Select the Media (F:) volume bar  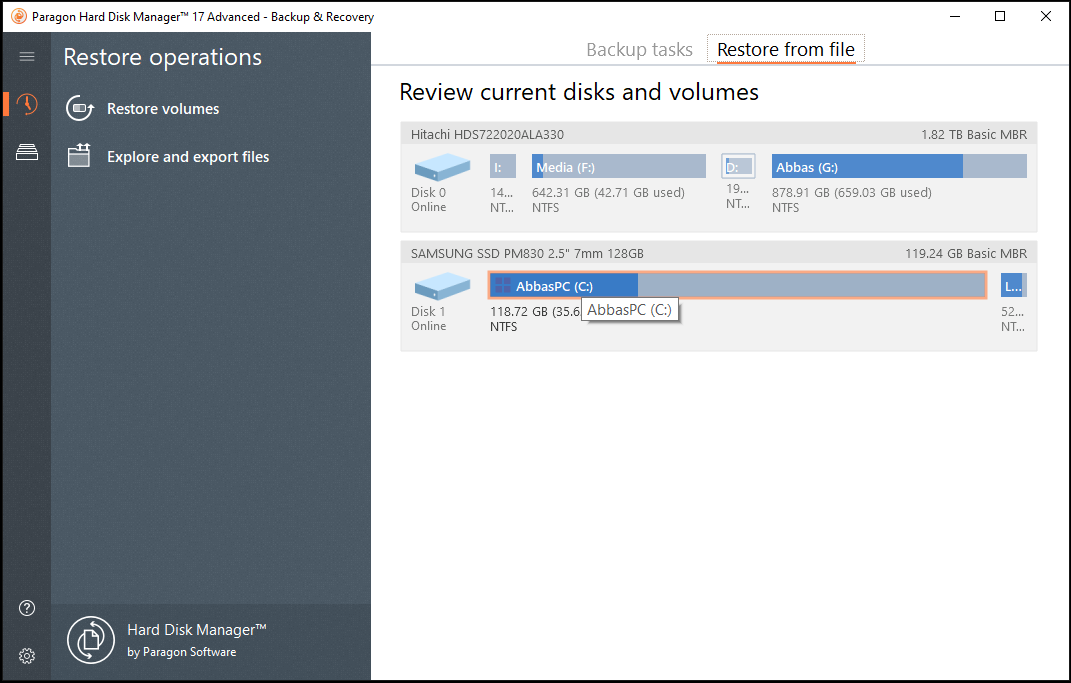pos(619,167)
